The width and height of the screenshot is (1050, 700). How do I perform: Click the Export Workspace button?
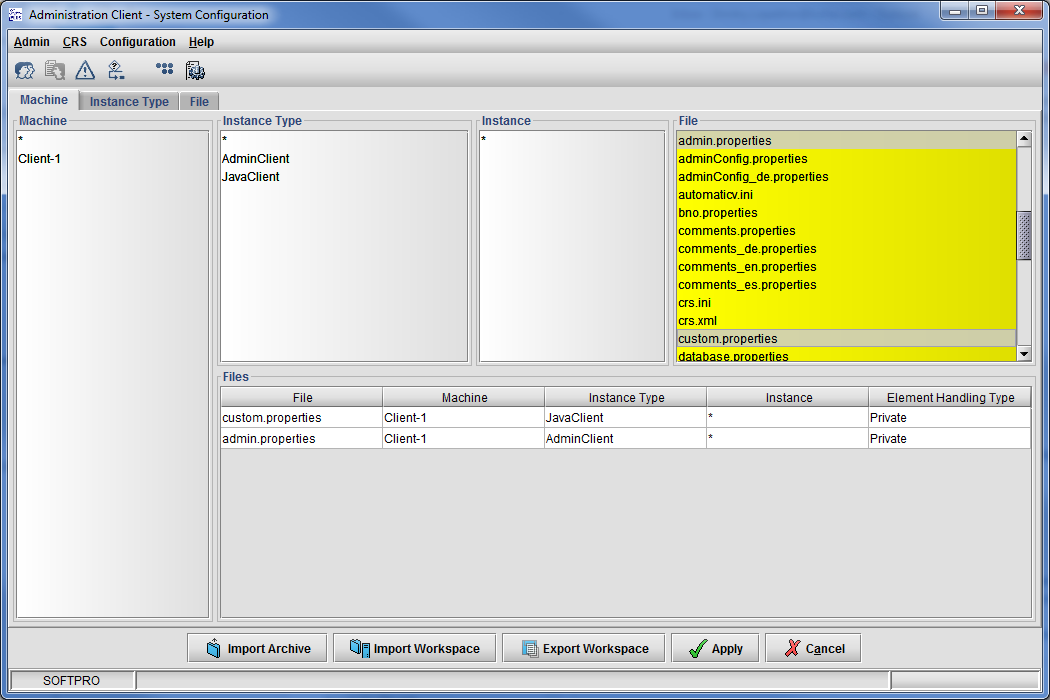583,648
